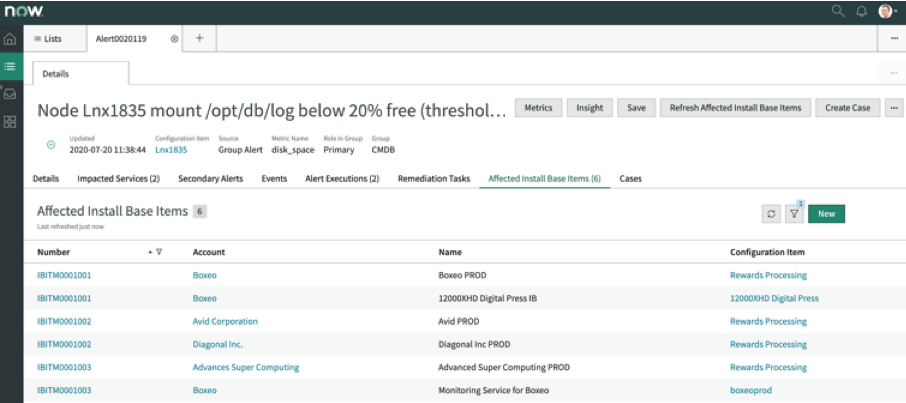Open the Events tab
This screenshot has width=906, height=403.
(274, 179)
